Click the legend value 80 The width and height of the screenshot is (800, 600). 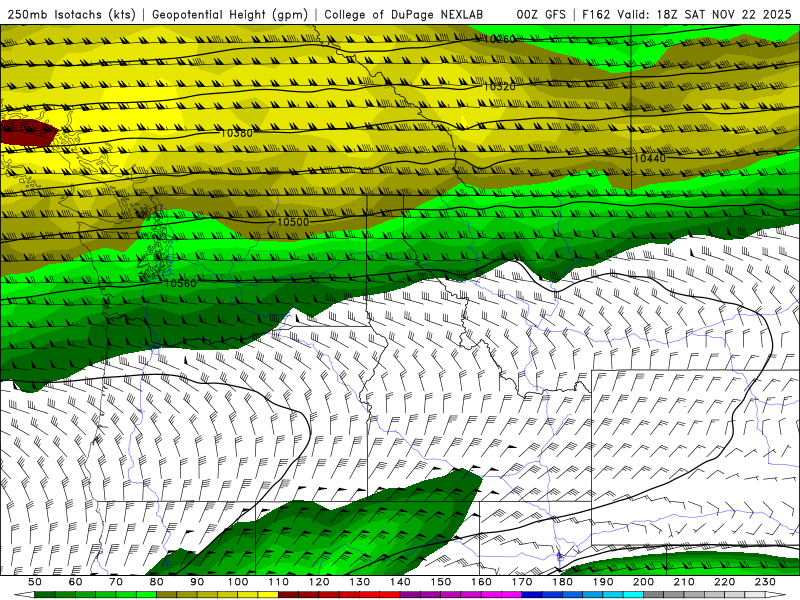pos(157,582)
